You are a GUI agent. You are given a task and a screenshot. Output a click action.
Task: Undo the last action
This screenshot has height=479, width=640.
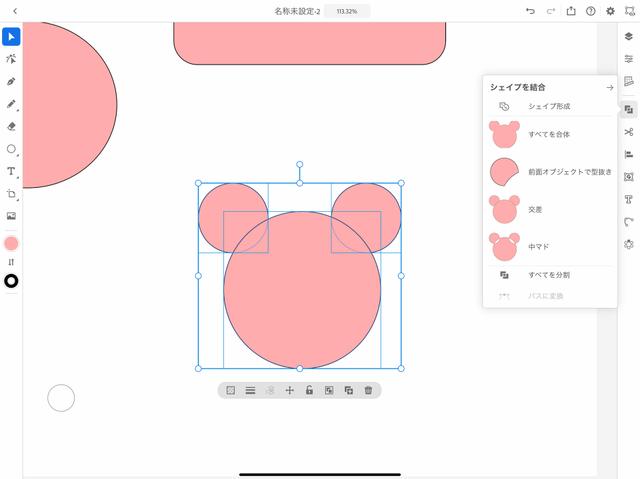coord(530,11)
